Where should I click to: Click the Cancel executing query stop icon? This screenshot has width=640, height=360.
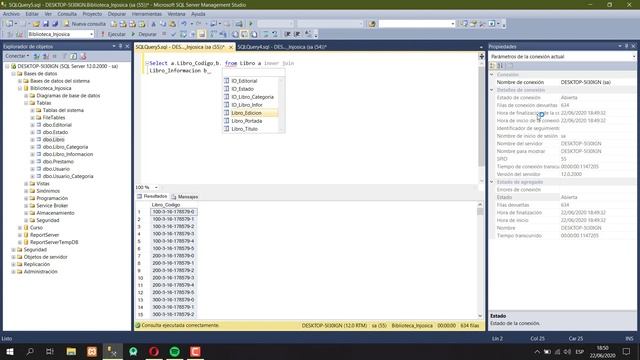pos(164,34)
